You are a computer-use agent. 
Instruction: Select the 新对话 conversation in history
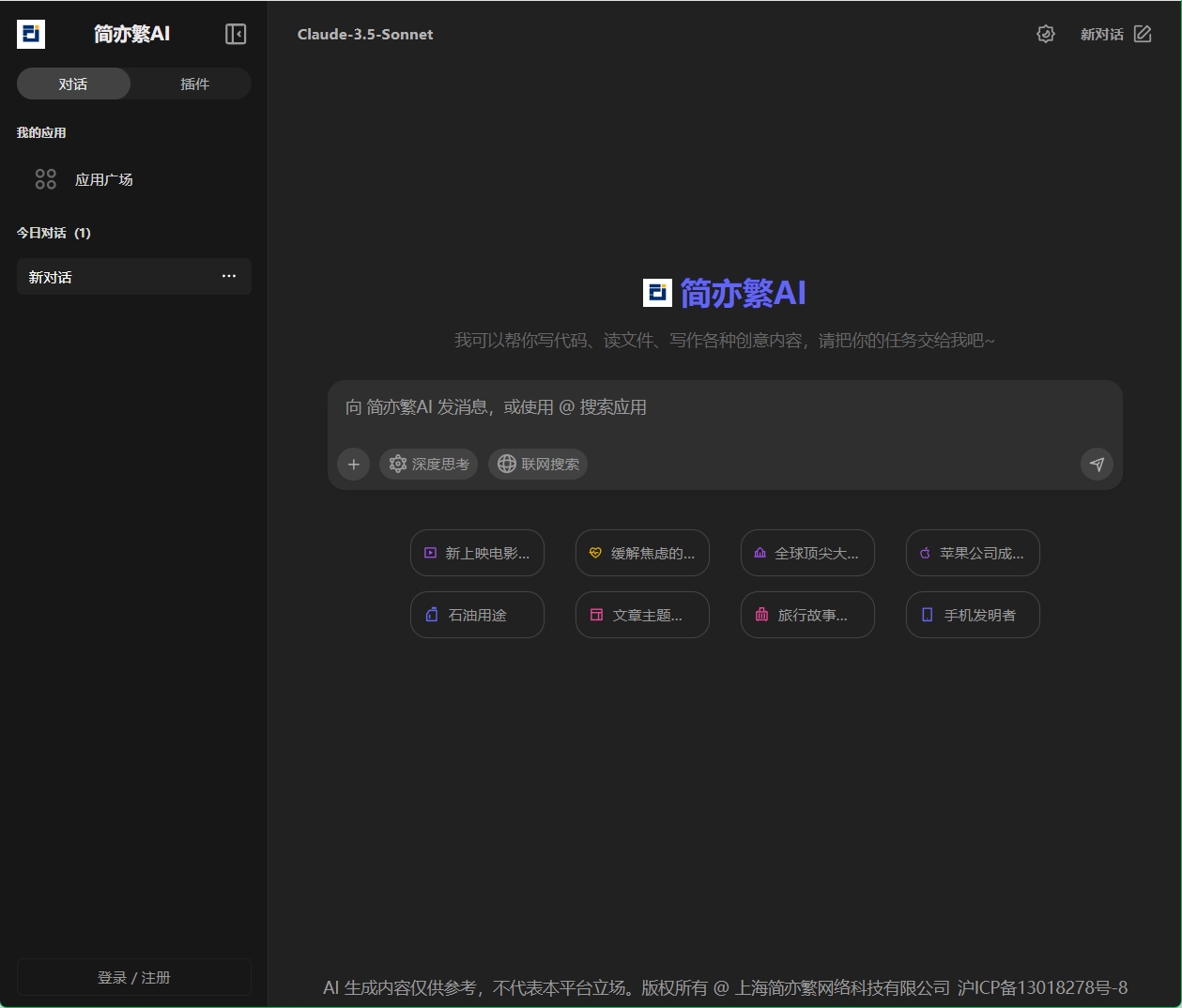134,277
